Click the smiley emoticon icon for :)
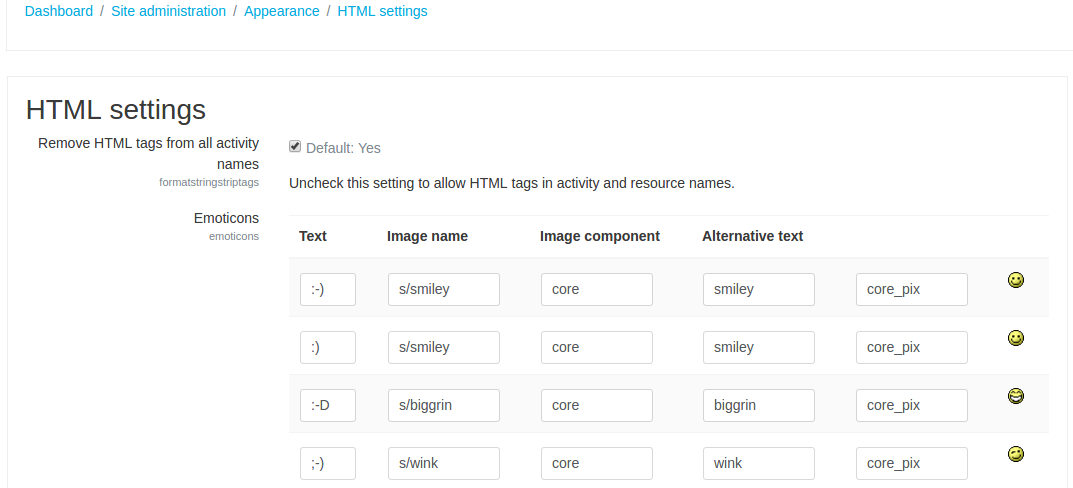This screenshot has width=1073, height=488. point(1016,338)
